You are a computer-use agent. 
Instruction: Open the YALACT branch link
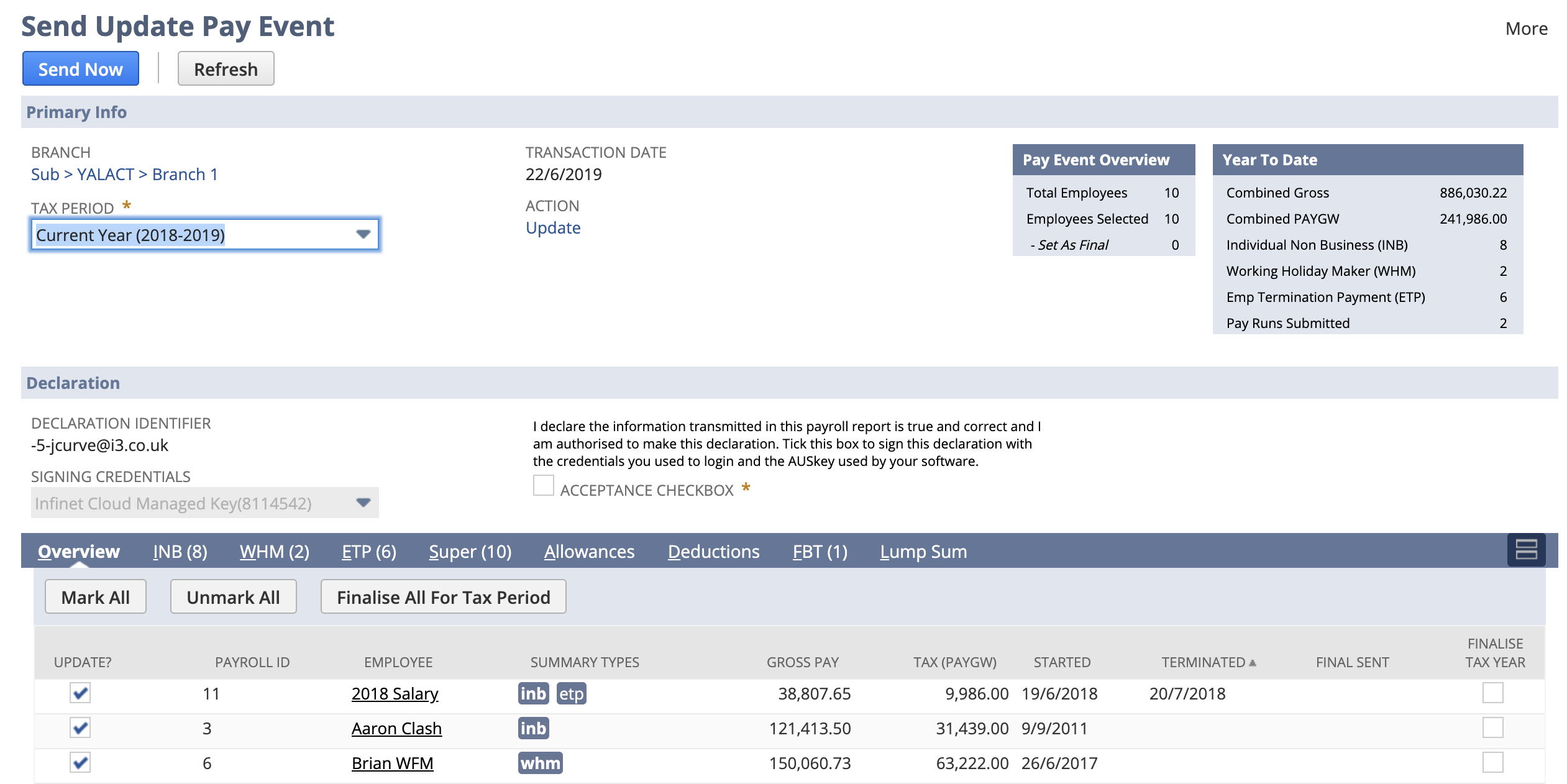point(106,174)
